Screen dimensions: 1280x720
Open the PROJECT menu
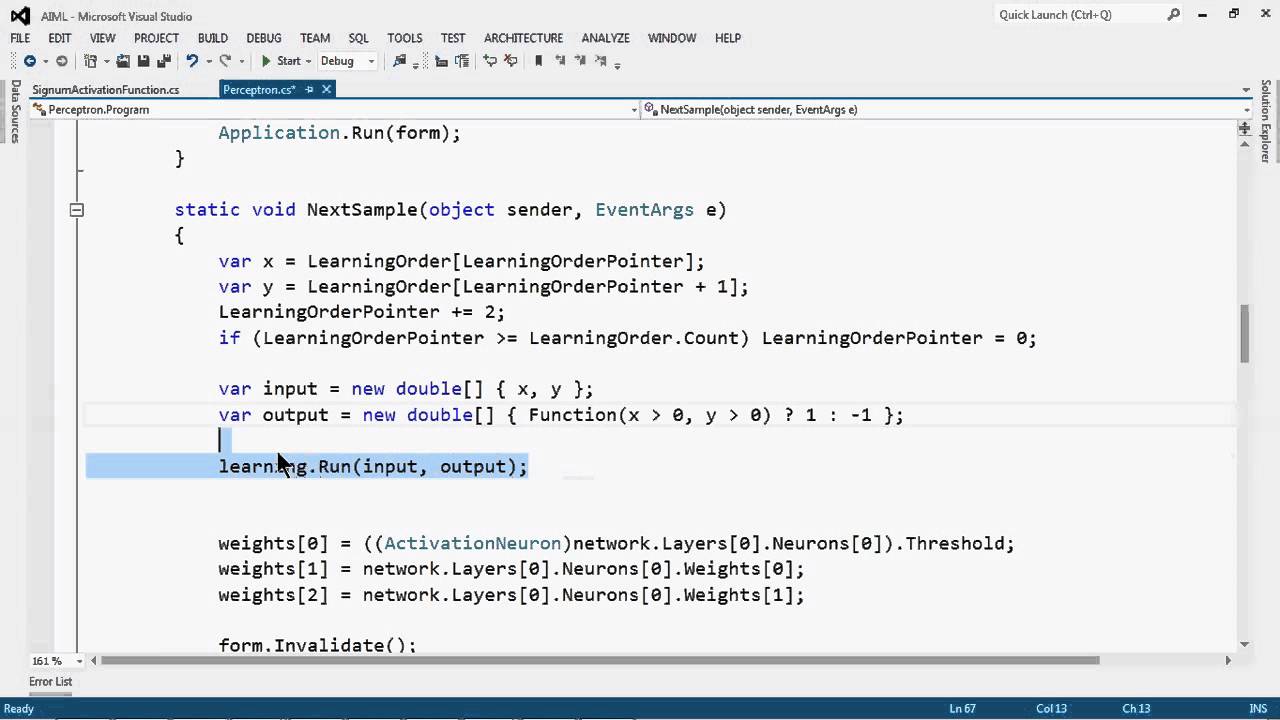pyautogui.click(x=156, y=38)
